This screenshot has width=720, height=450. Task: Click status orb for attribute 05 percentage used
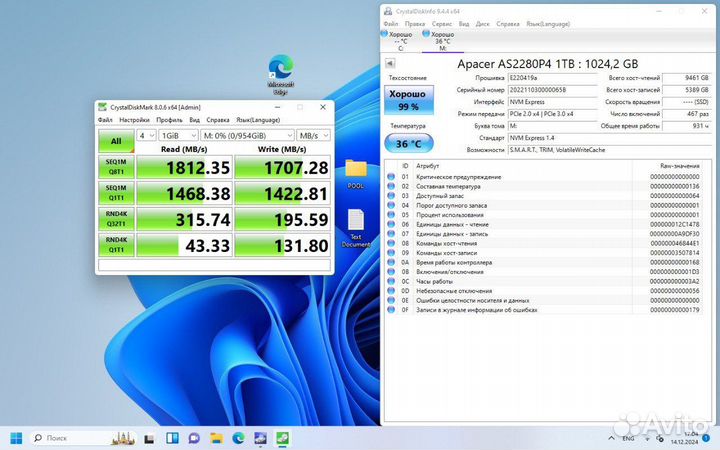coord(391,214)
